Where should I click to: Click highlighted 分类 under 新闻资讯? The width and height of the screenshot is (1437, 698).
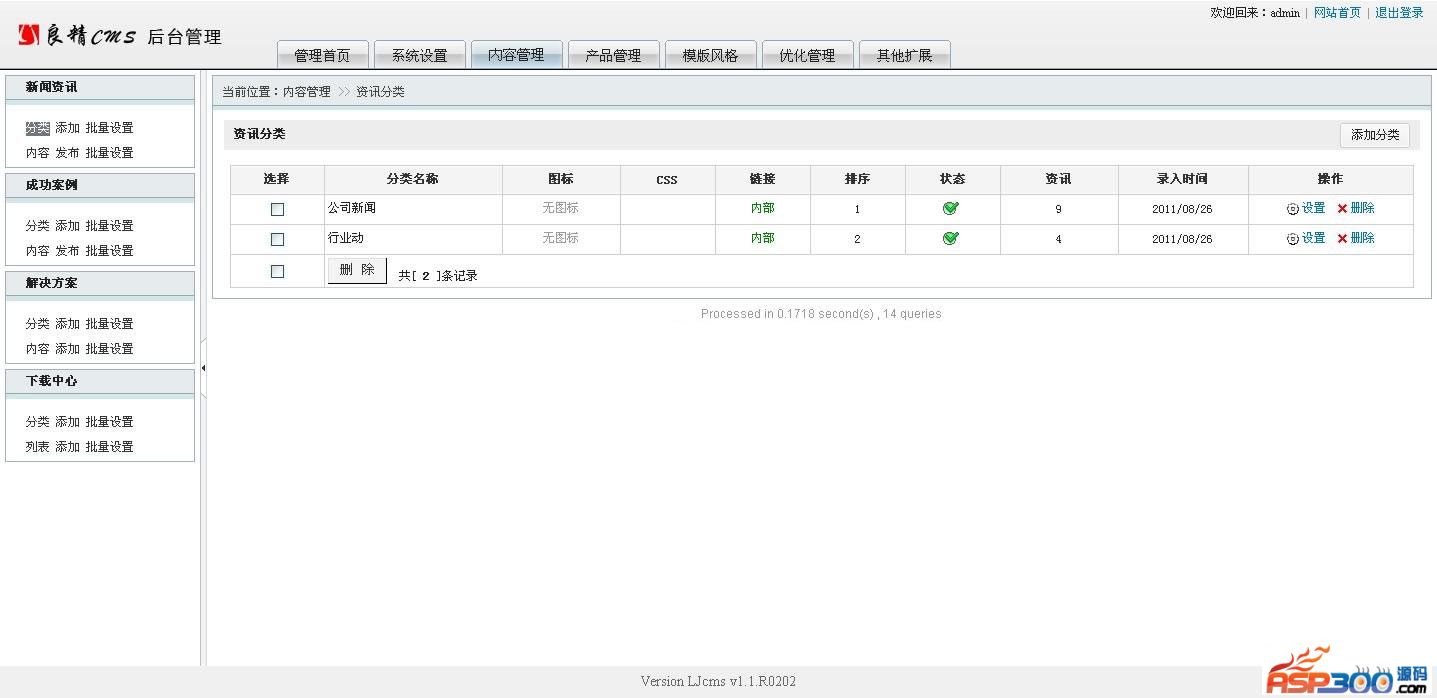coord(37,128)
